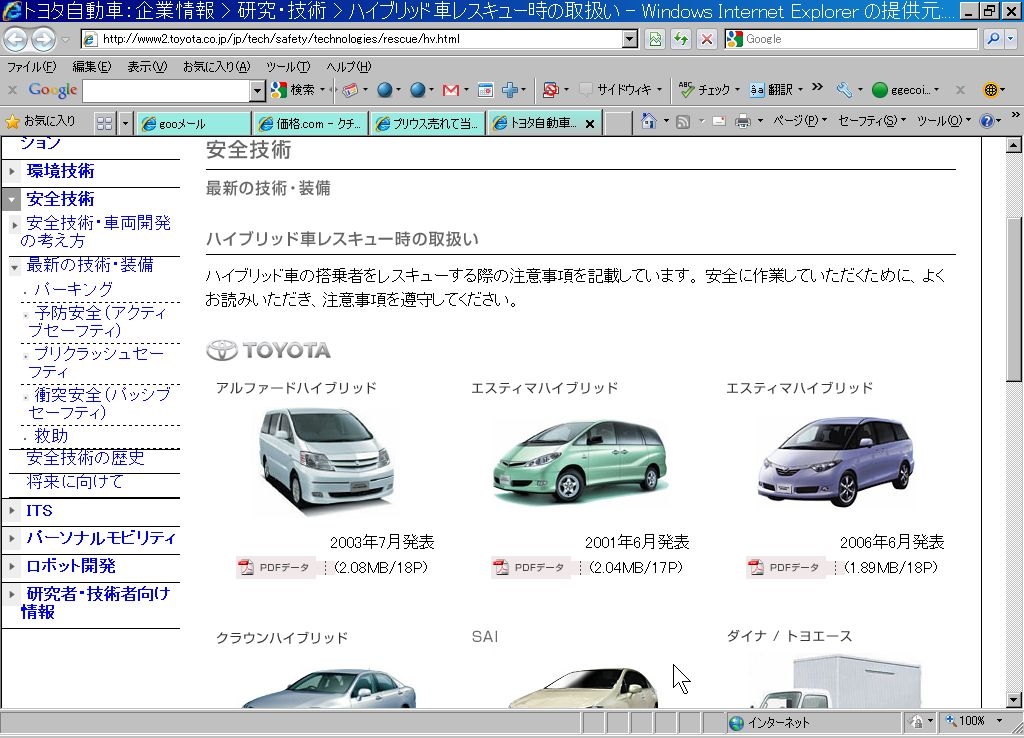
Task: Open the wrench toolbar settings icon
Action: [x=844, y=90]
